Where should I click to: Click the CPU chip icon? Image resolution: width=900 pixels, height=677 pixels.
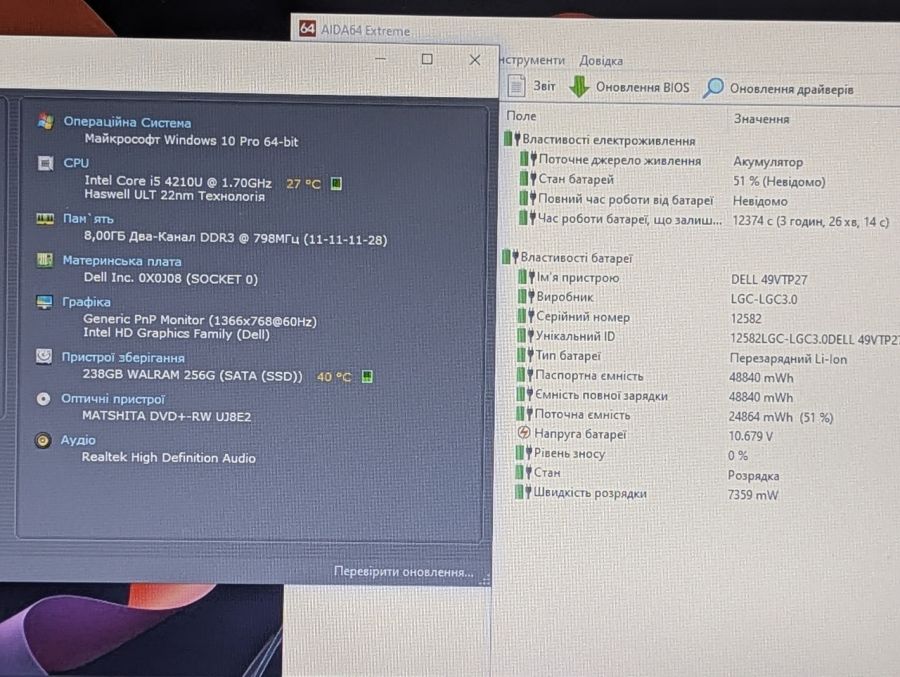[x=45, y=164]
